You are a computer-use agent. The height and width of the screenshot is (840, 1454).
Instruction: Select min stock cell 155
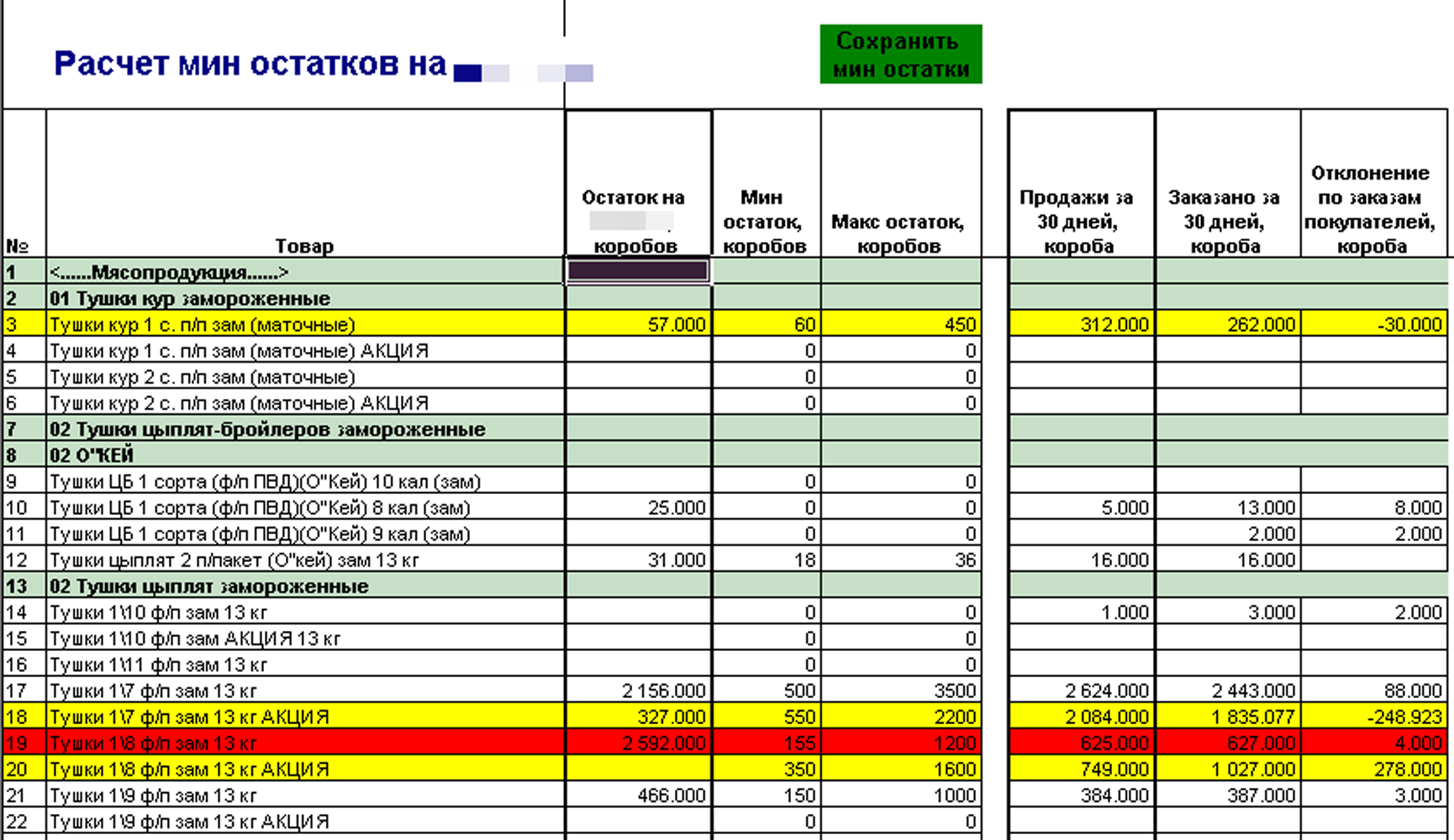(x=767, y=743)
